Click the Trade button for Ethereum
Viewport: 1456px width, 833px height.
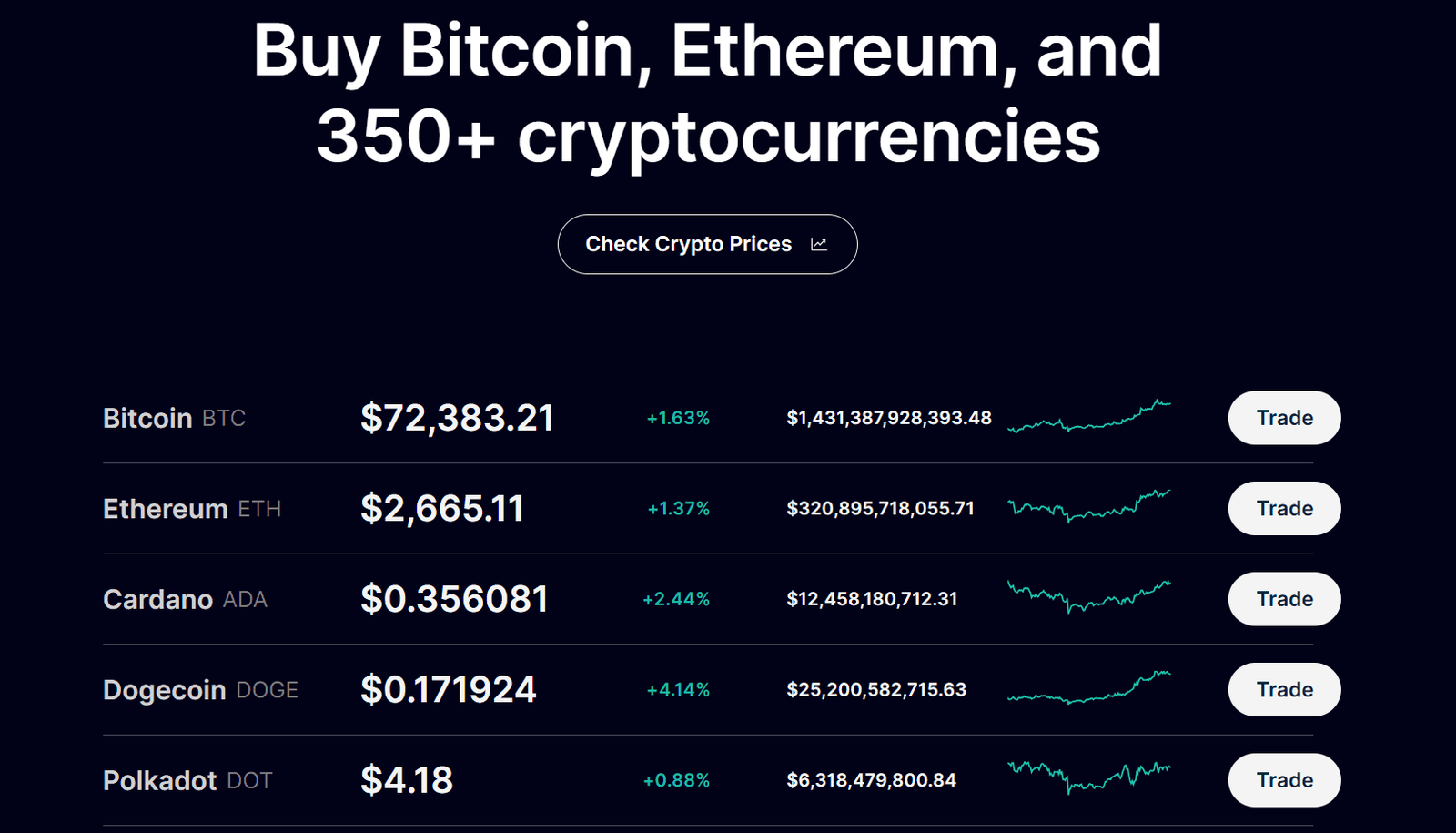click(x=1283, y=508)
